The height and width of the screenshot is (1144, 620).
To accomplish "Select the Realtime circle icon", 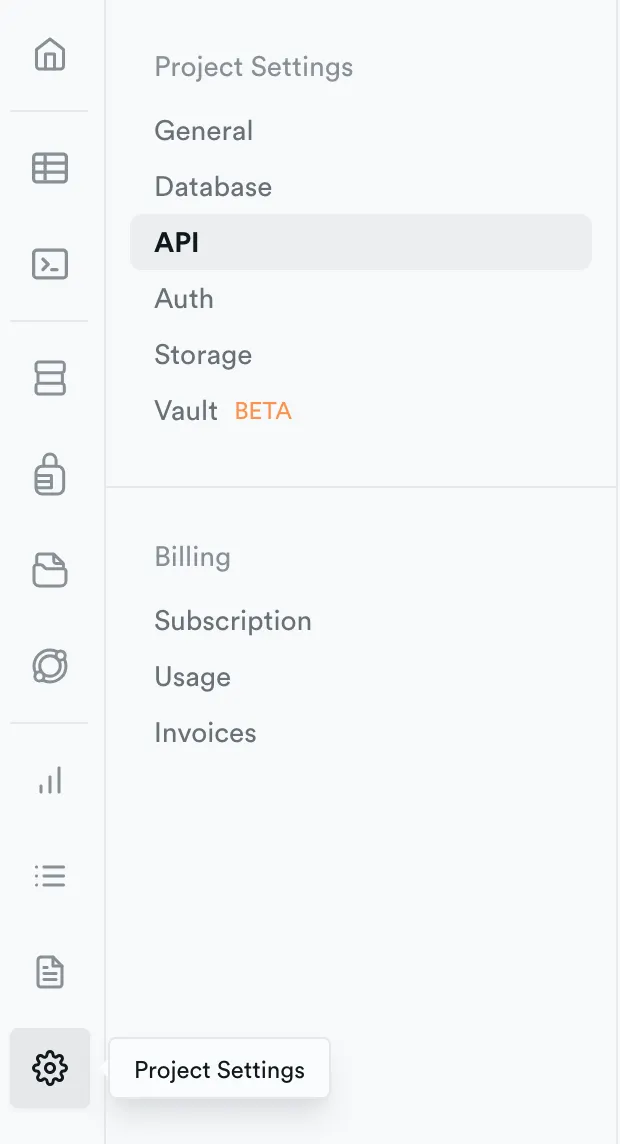I will (x=49, y=666).
